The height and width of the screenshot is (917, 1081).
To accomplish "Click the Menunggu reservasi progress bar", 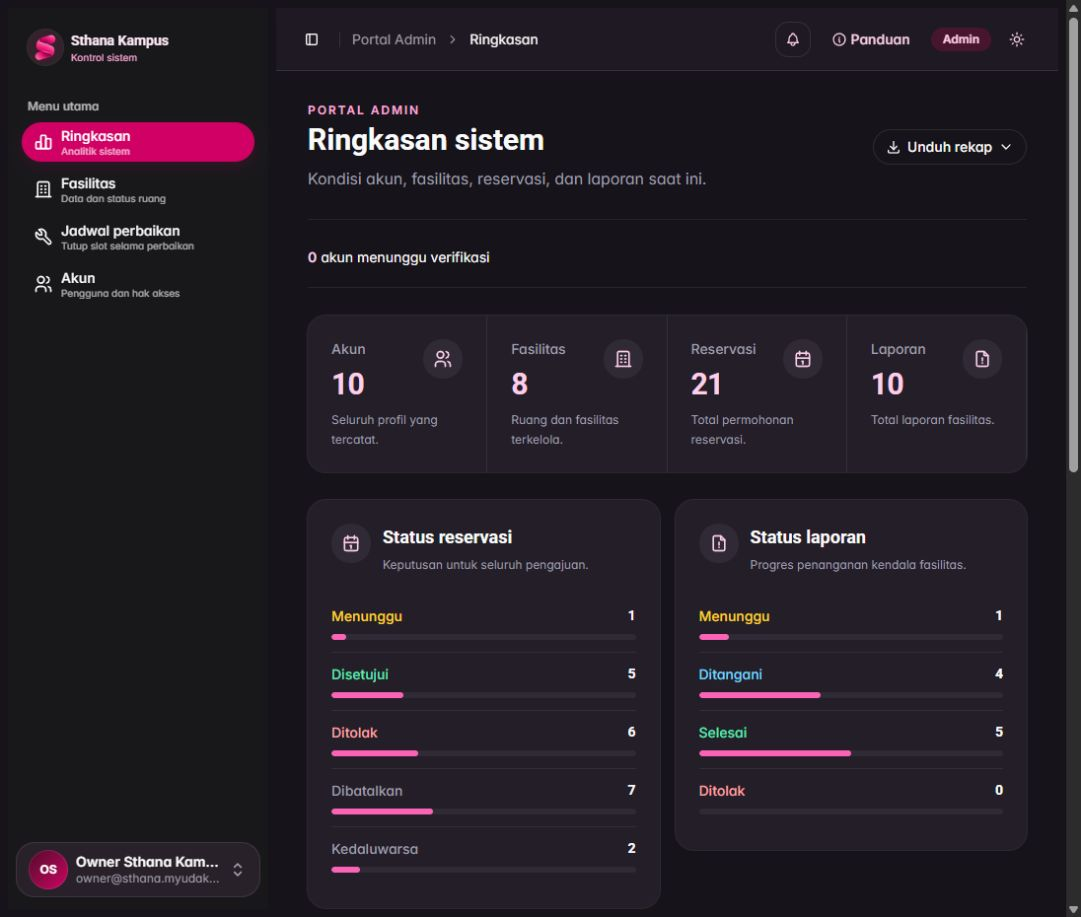I will (x=483, y=637).
